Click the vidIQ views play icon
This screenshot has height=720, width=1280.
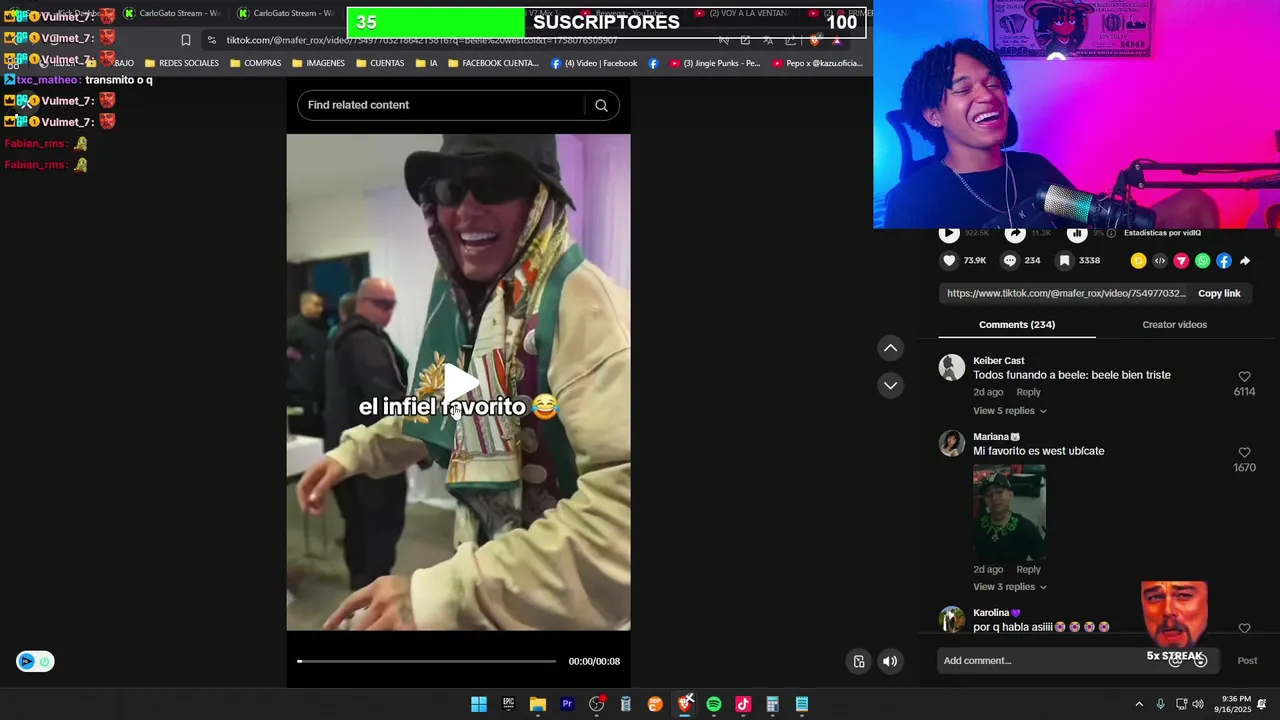point(949,233)
